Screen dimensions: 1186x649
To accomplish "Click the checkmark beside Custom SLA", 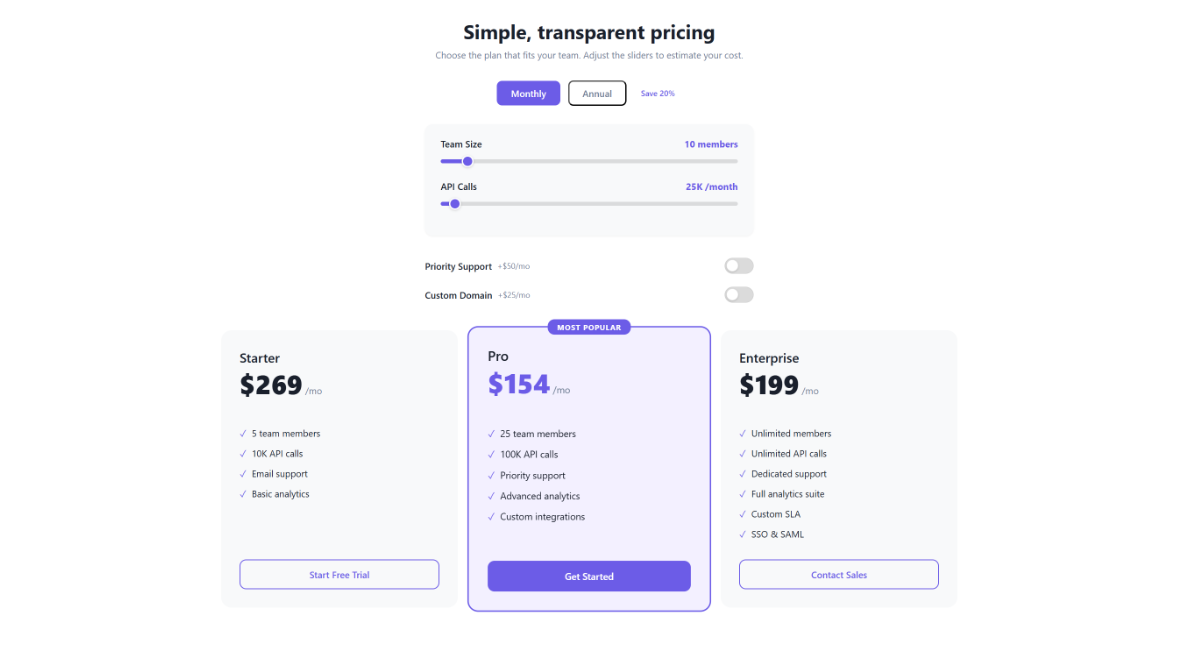I will tap(741, 514).
